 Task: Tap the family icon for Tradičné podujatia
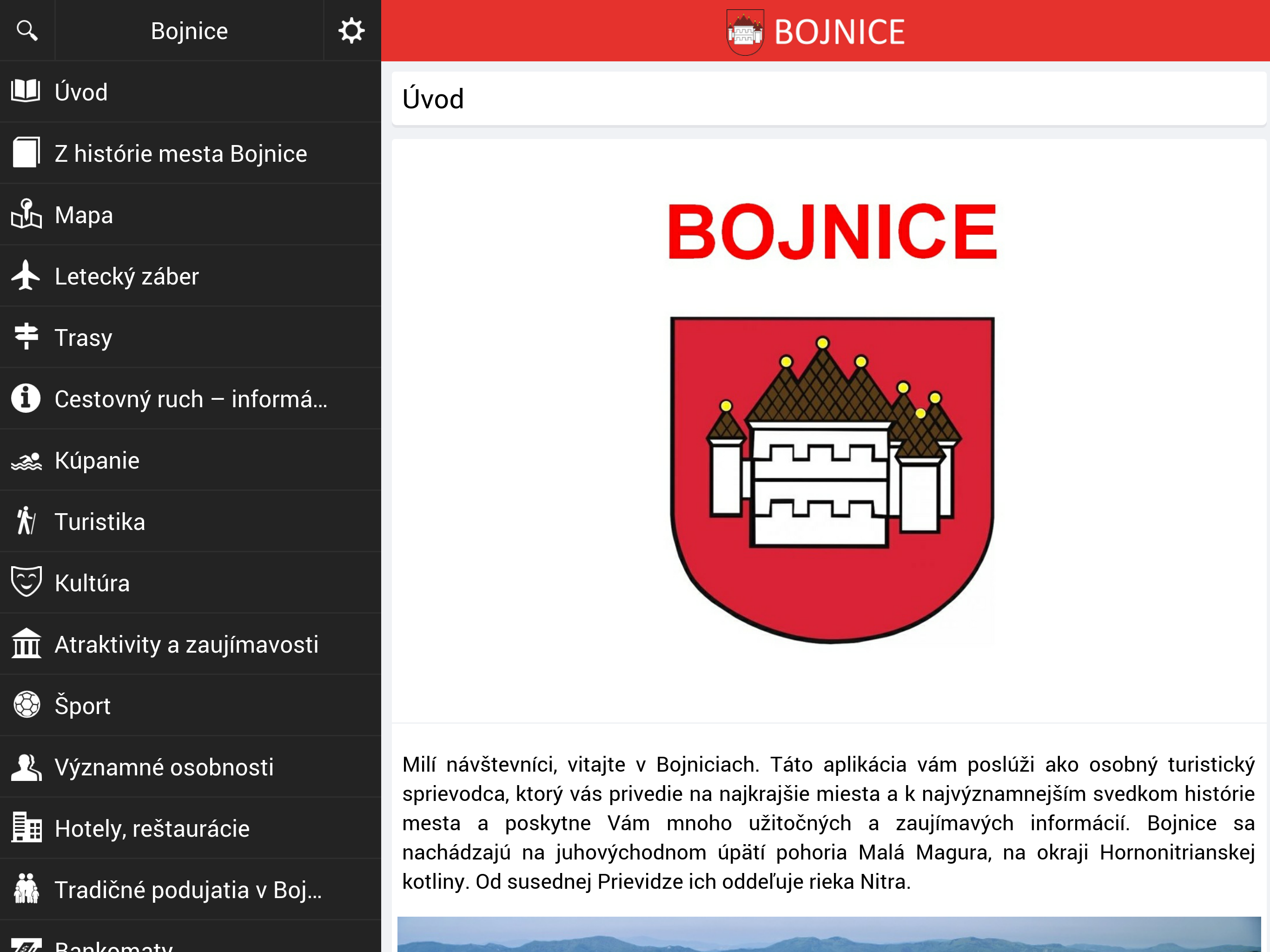click(26, 889)
